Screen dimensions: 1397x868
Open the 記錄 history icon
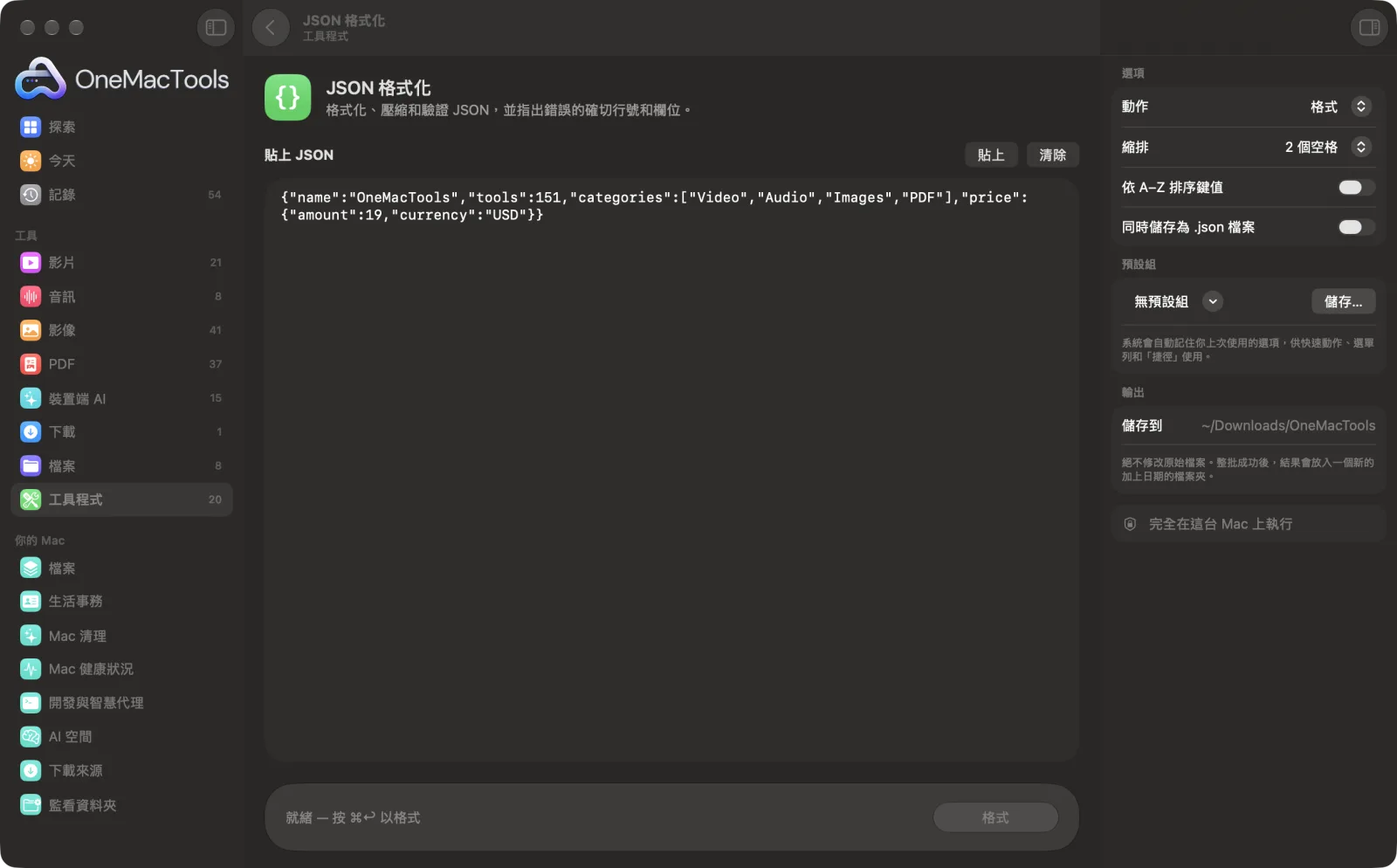coord(31,195)
